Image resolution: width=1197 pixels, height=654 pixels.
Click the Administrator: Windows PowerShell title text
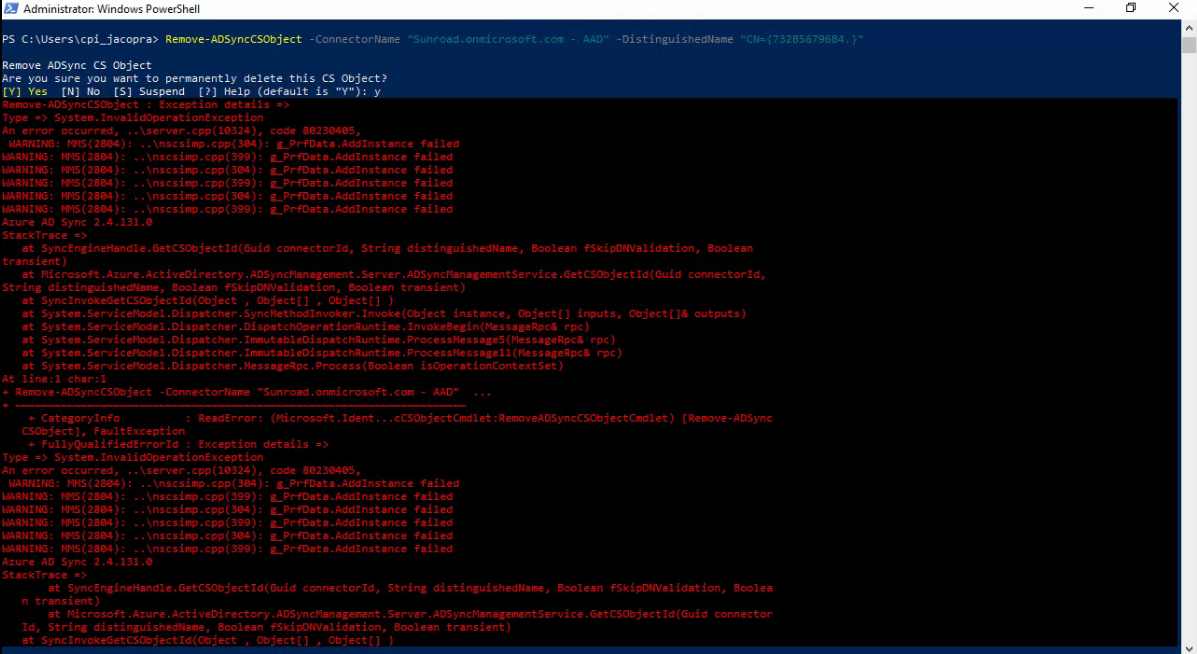[110, 8]
